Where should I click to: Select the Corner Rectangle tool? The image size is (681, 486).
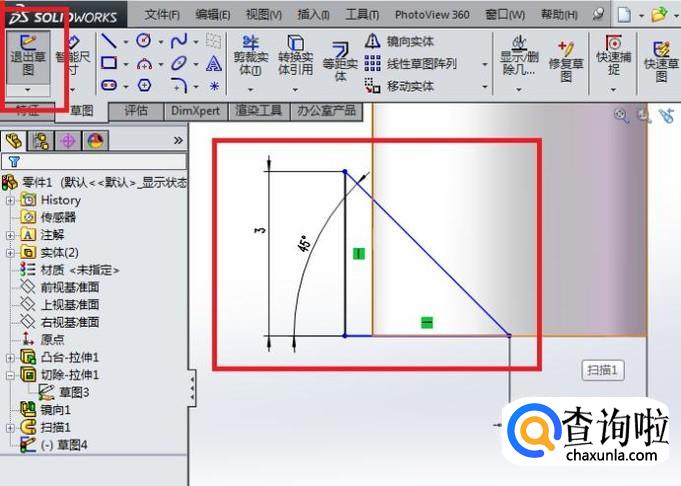click(109, 63)
